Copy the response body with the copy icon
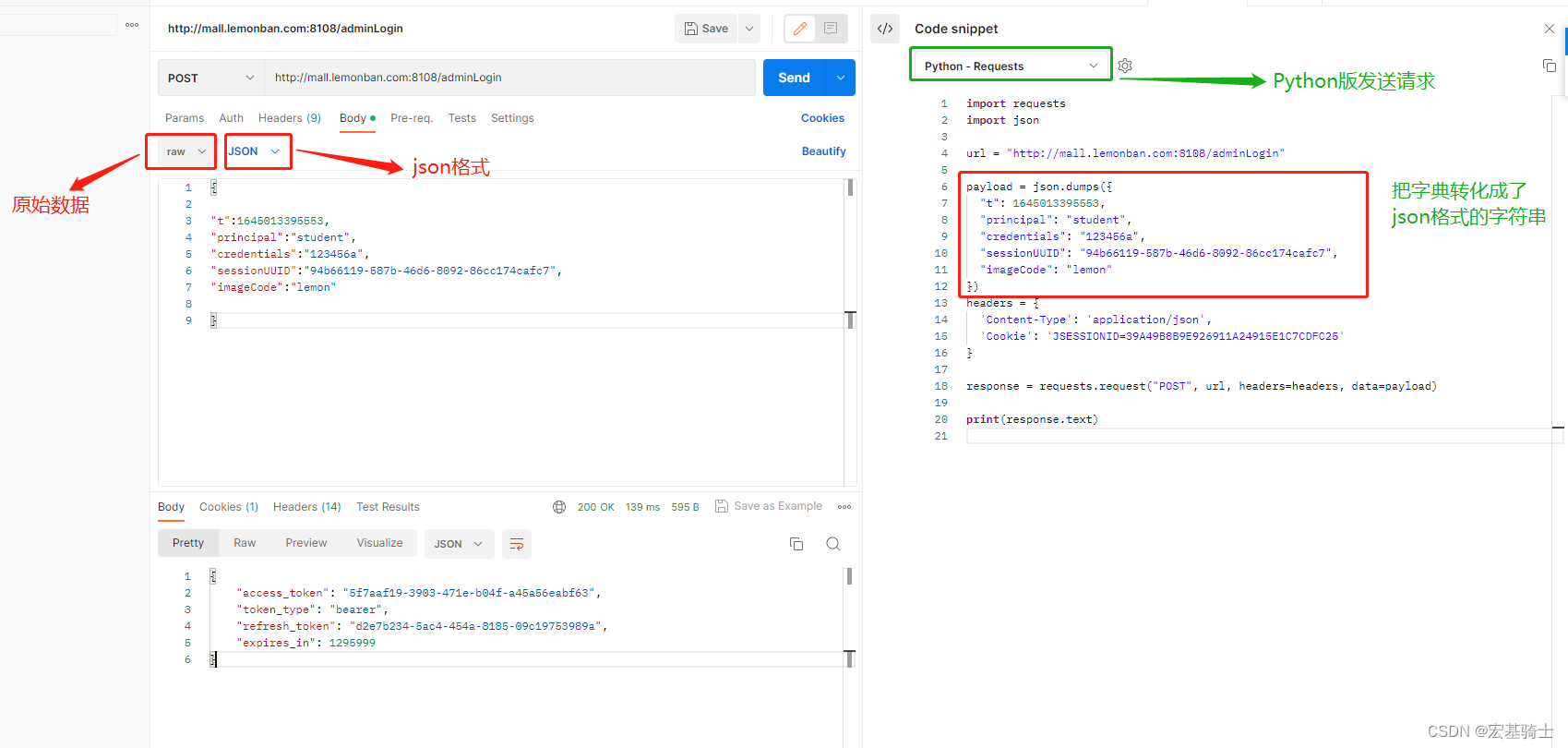This screenshot has width=1568, height=748. [796, 544]
